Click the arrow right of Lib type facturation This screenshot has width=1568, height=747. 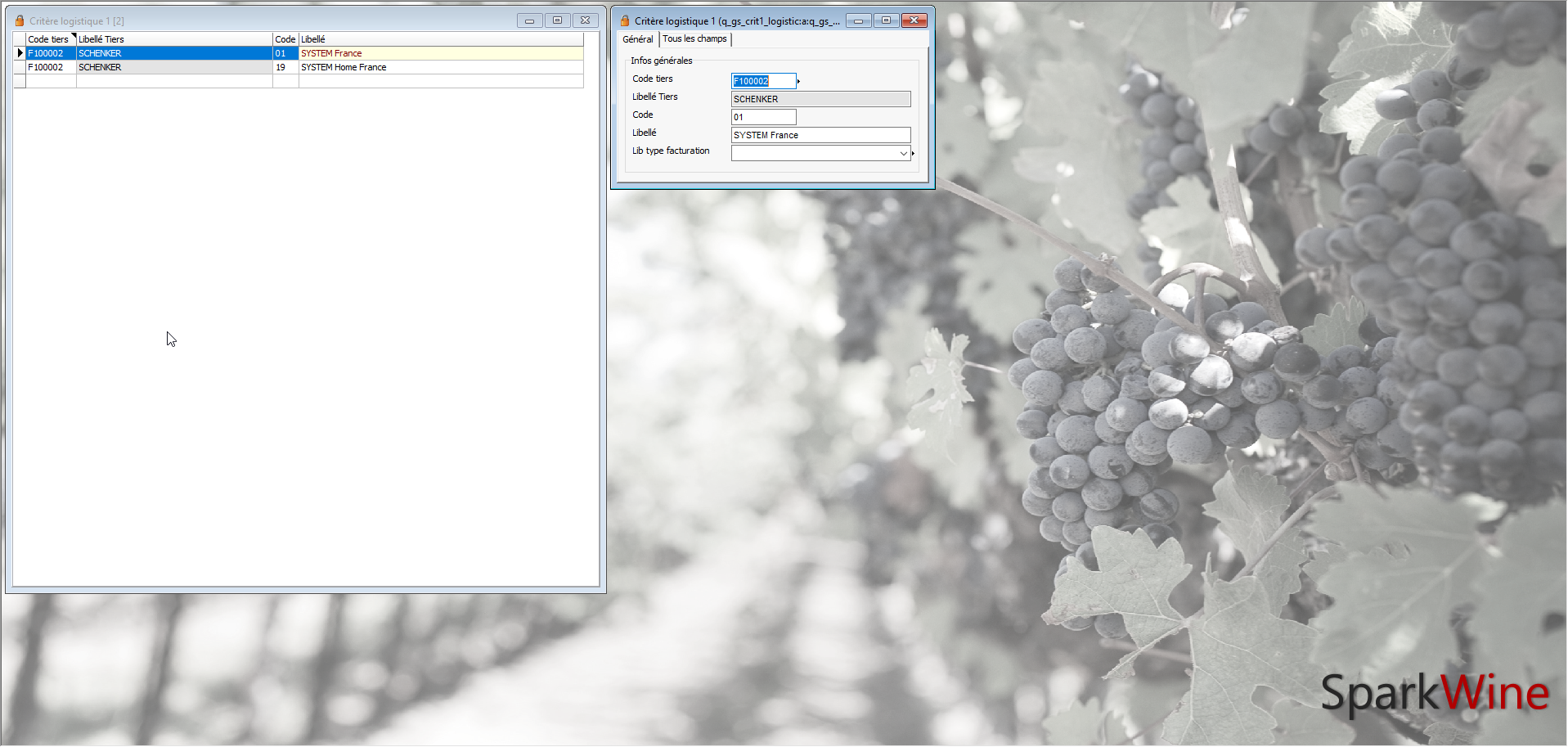point(913,153)
